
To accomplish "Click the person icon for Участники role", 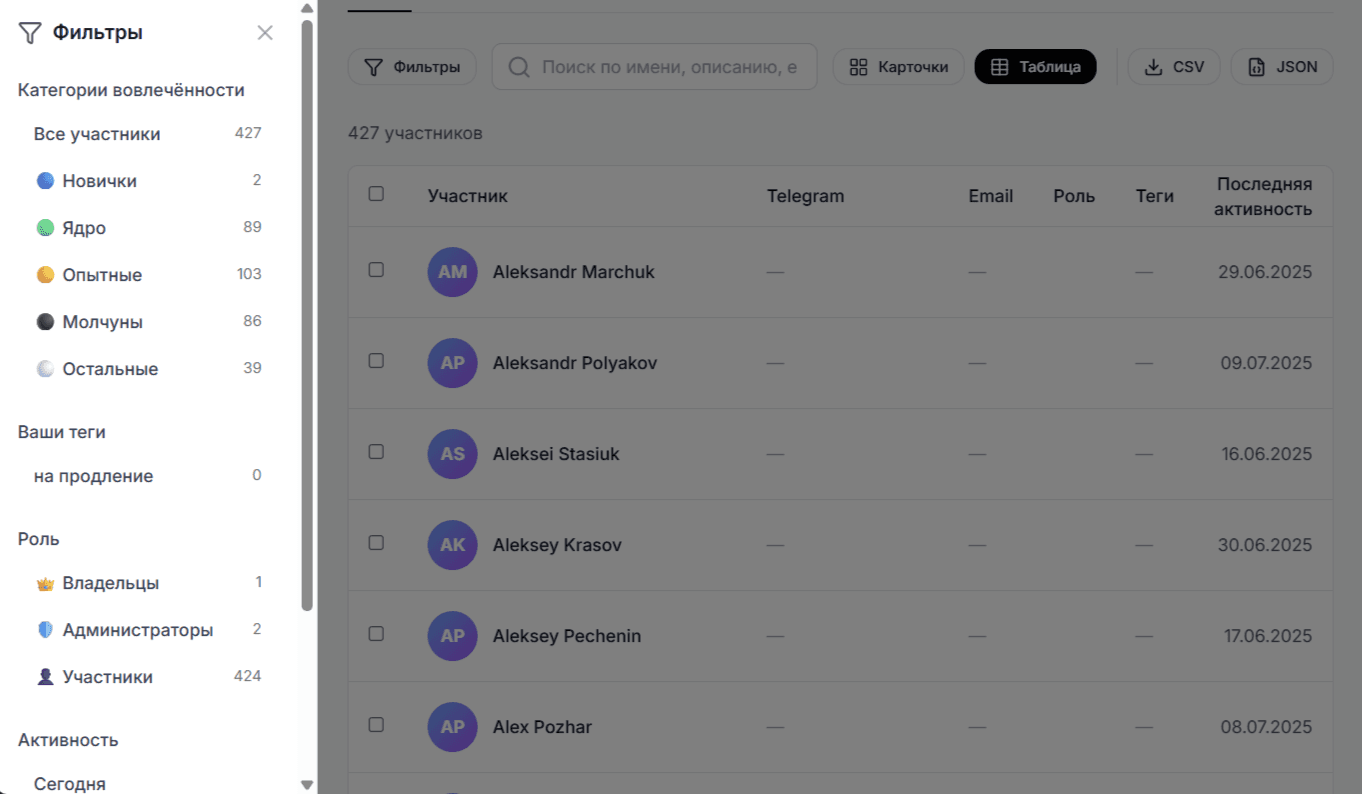I will (x=45, y=677).
